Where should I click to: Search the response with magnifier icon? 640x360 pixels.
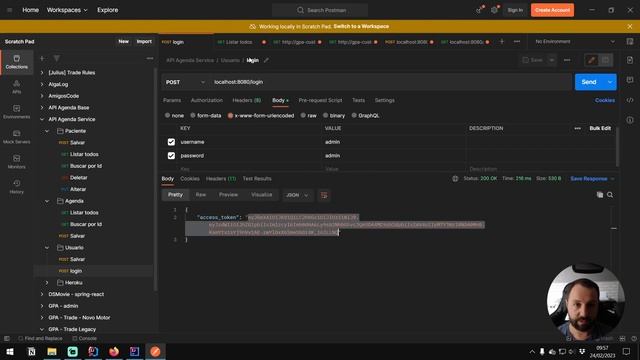point(610,195)
